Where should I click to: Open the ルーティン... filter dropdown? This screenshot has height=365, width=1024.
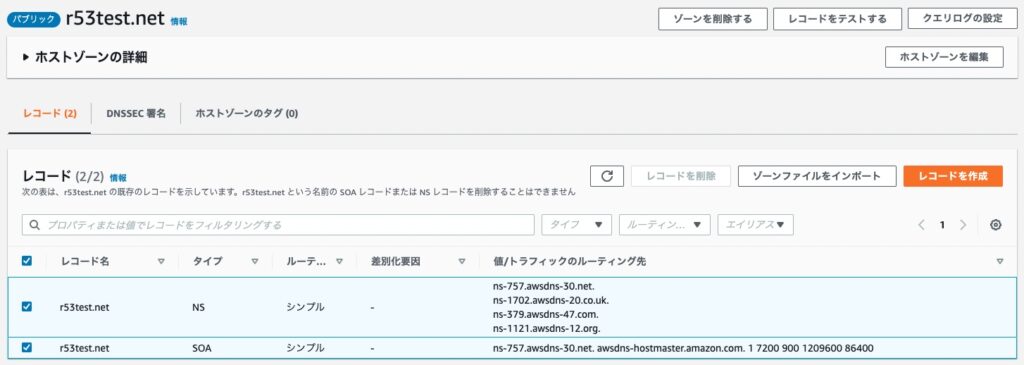click(665, 225)
